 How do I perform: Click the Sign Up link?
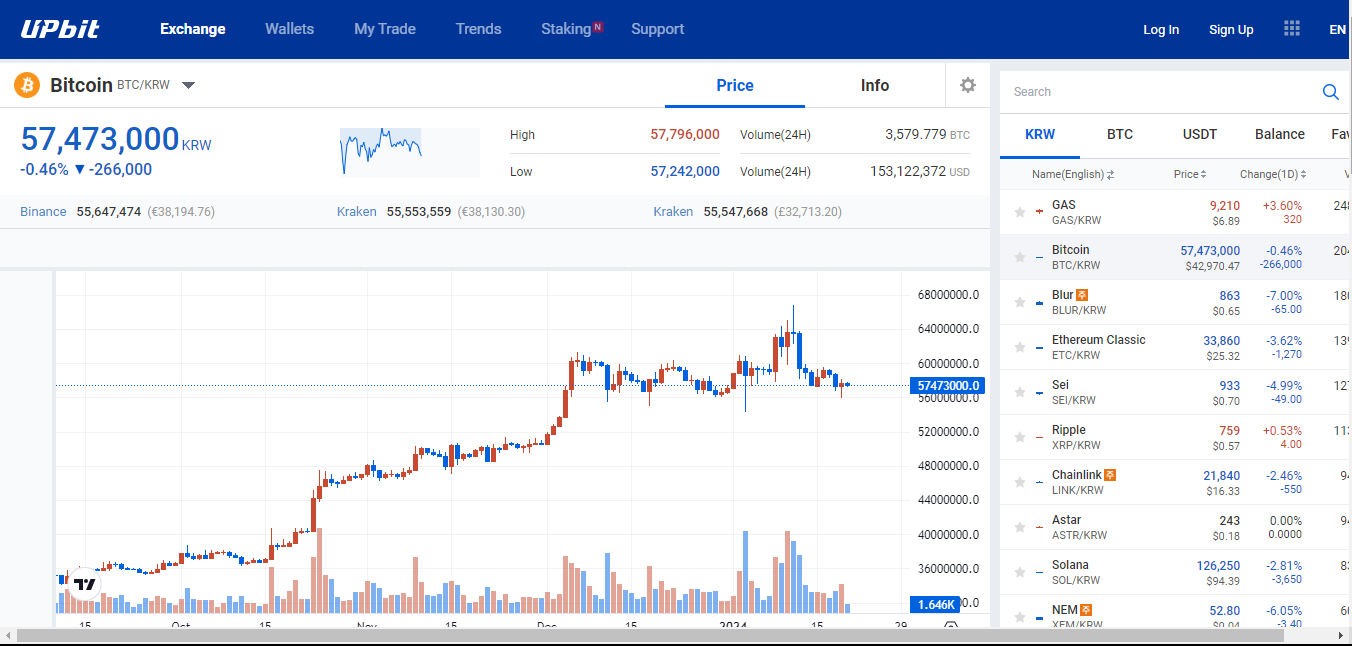[1231, 29]
